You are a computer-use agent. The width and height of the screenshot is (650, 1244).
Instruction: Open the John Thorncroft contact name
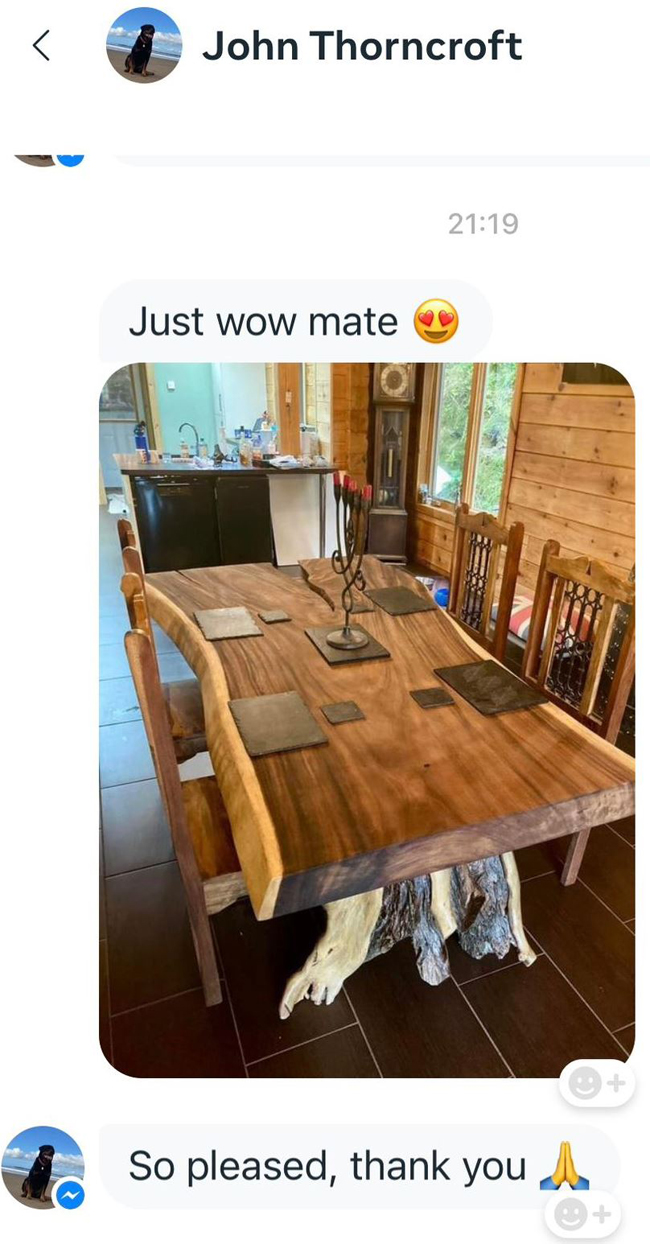362,46
